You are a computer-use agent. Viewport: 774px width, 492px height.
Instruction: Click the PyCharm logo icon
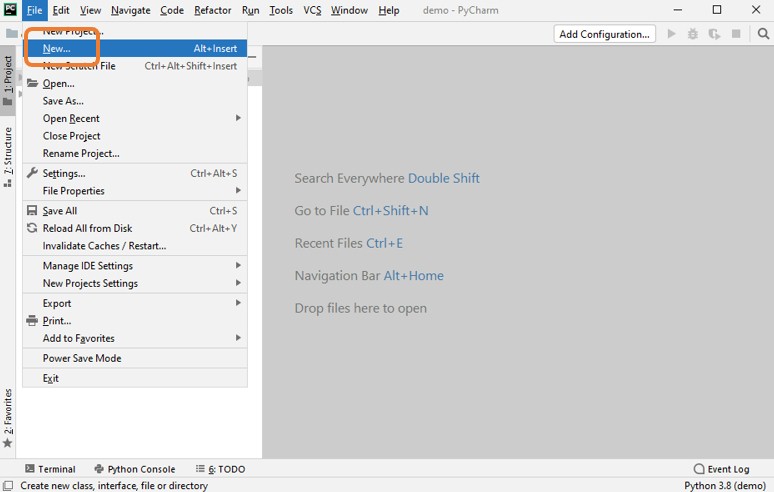pyautogui.click(x=10, y=9)
